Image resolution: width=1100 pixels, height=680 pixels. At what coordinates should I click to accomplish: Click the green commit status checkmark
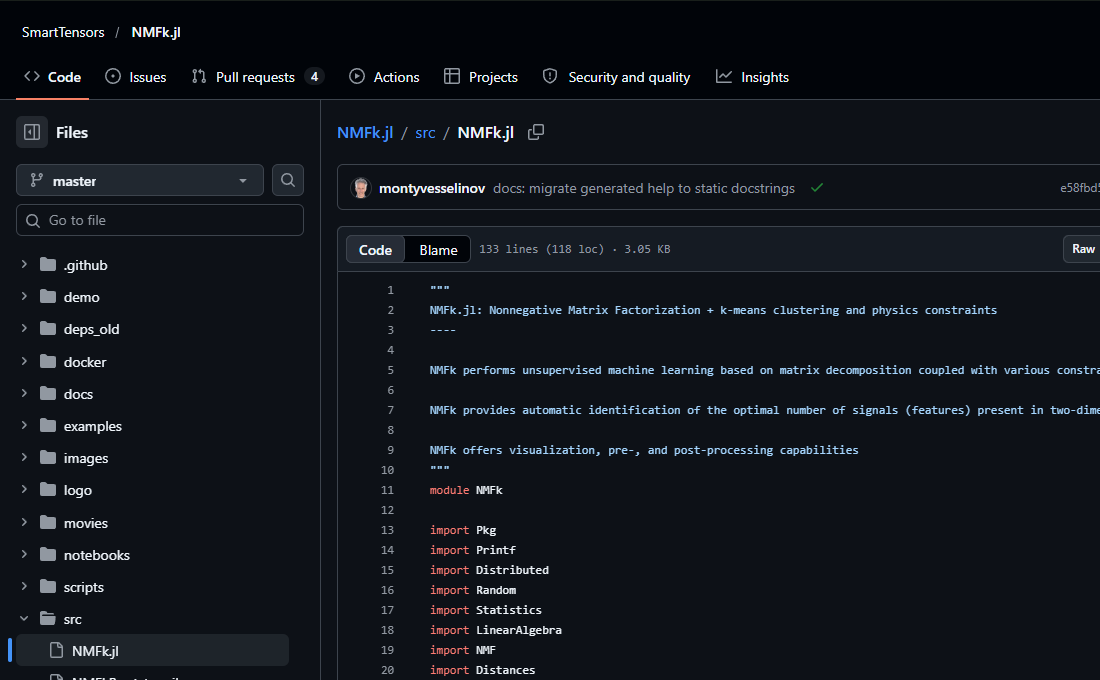[817, 187]
